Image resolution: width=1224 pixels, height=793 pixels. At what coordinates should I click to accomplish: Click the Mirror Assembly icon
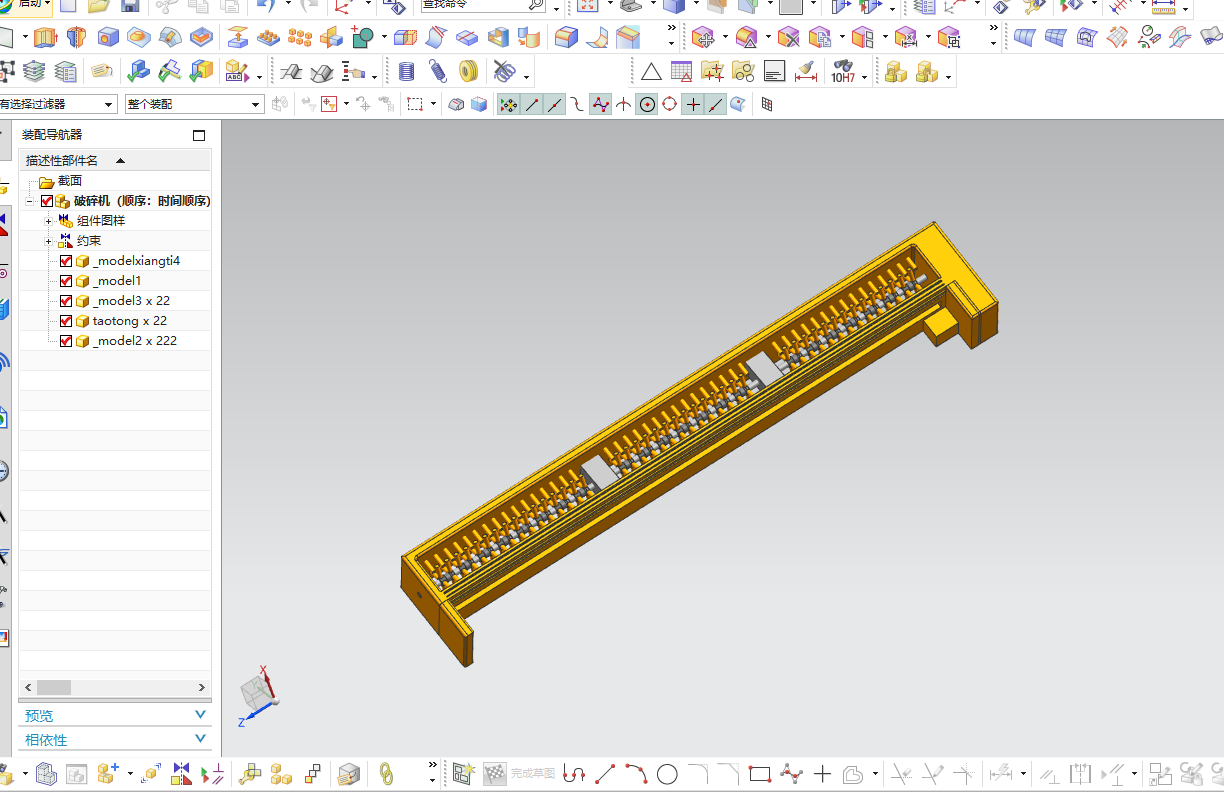[x=181, y=773]
